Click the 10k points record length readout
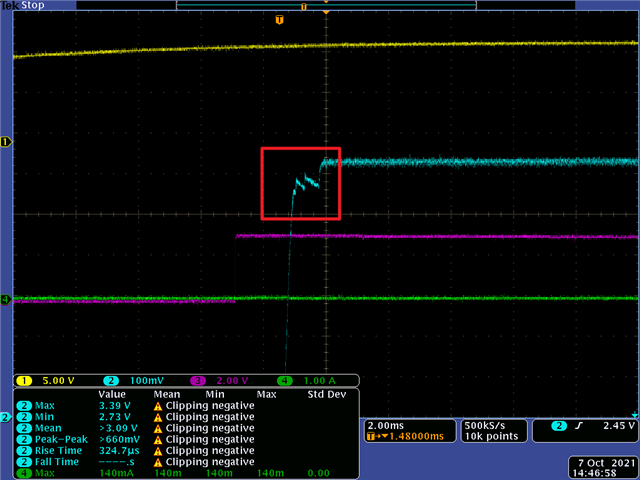This screenshot has height=480, width=640. 491,436
